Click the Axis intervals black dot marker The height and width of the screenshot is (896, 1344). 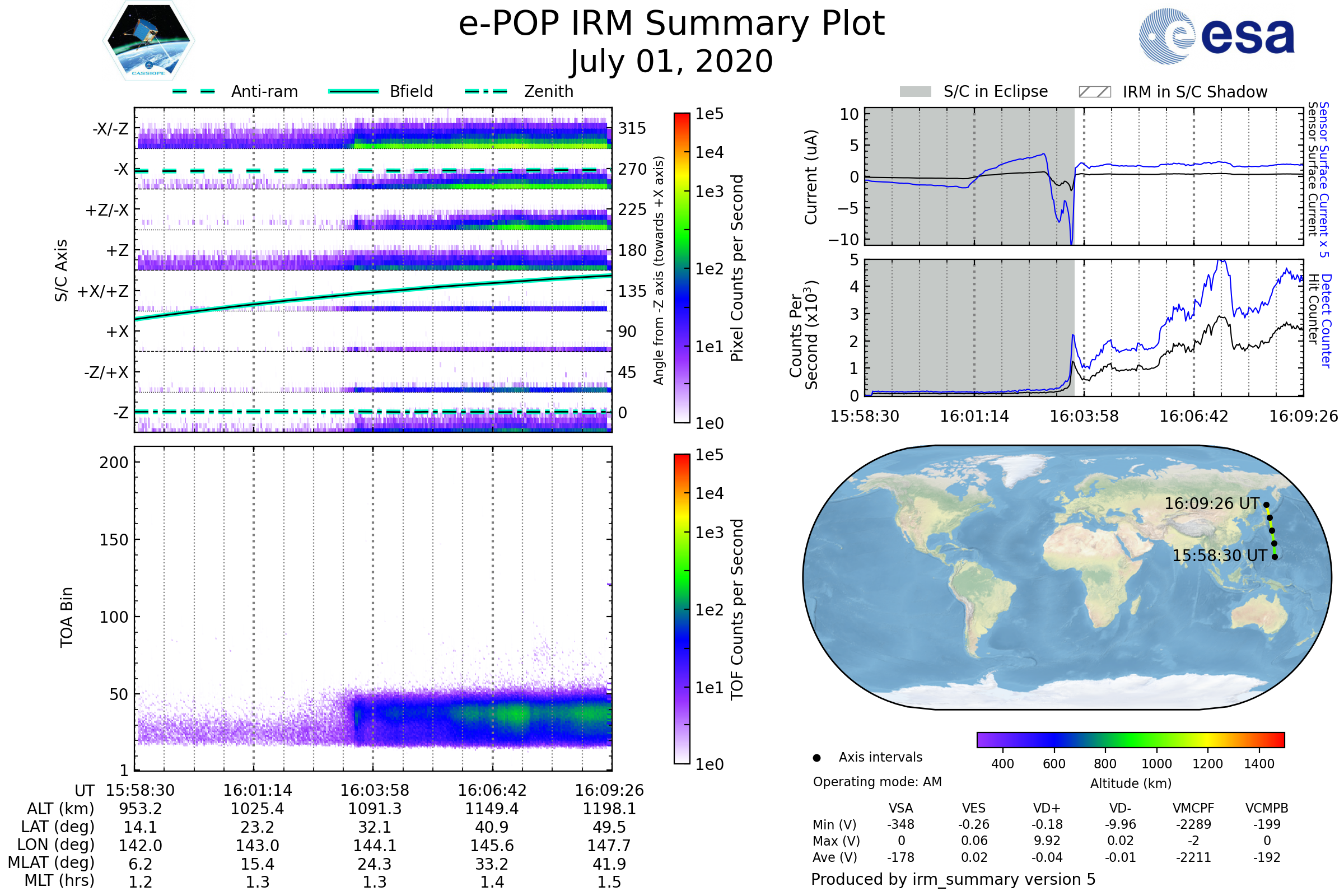coord(816,758)
